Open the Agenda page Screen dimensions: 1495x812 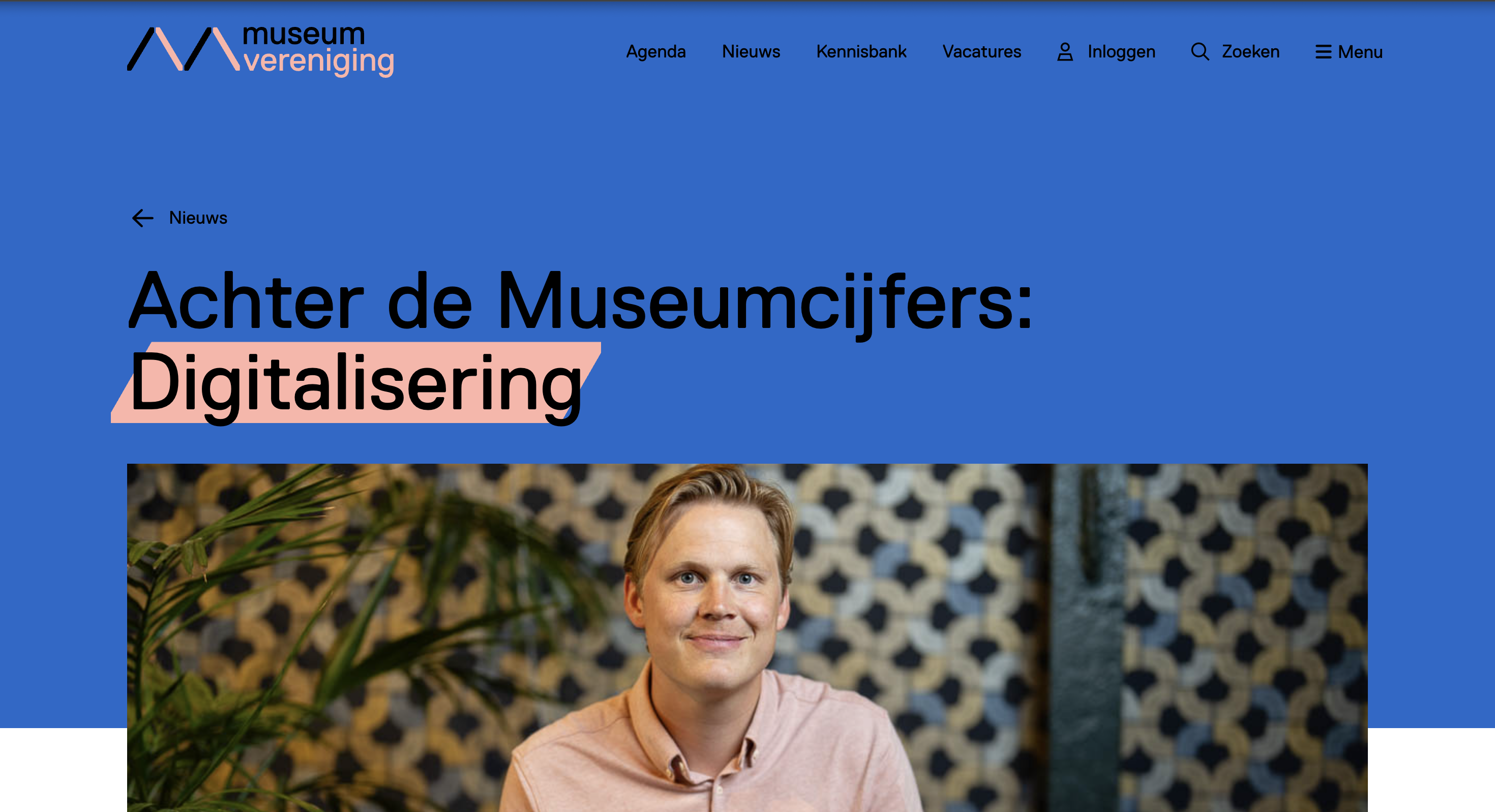[x=656, y=52]
